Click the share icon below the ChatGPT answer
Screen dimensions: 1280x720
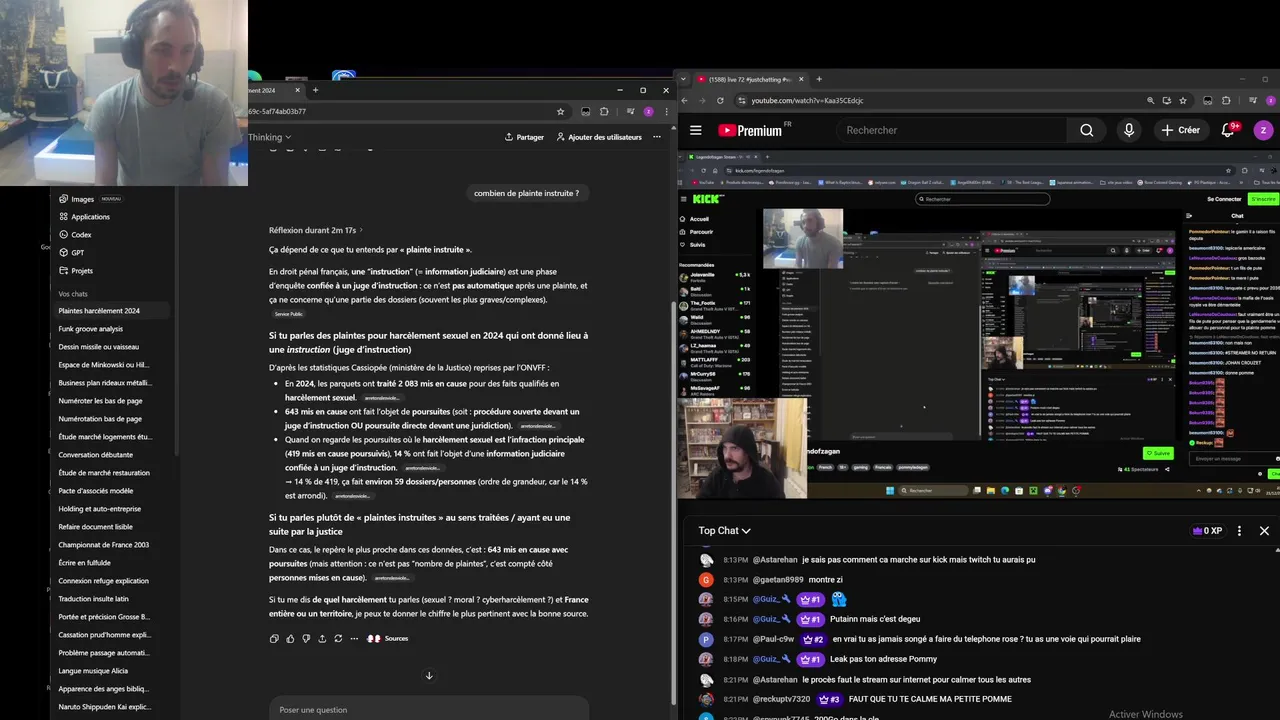[322, 638]
